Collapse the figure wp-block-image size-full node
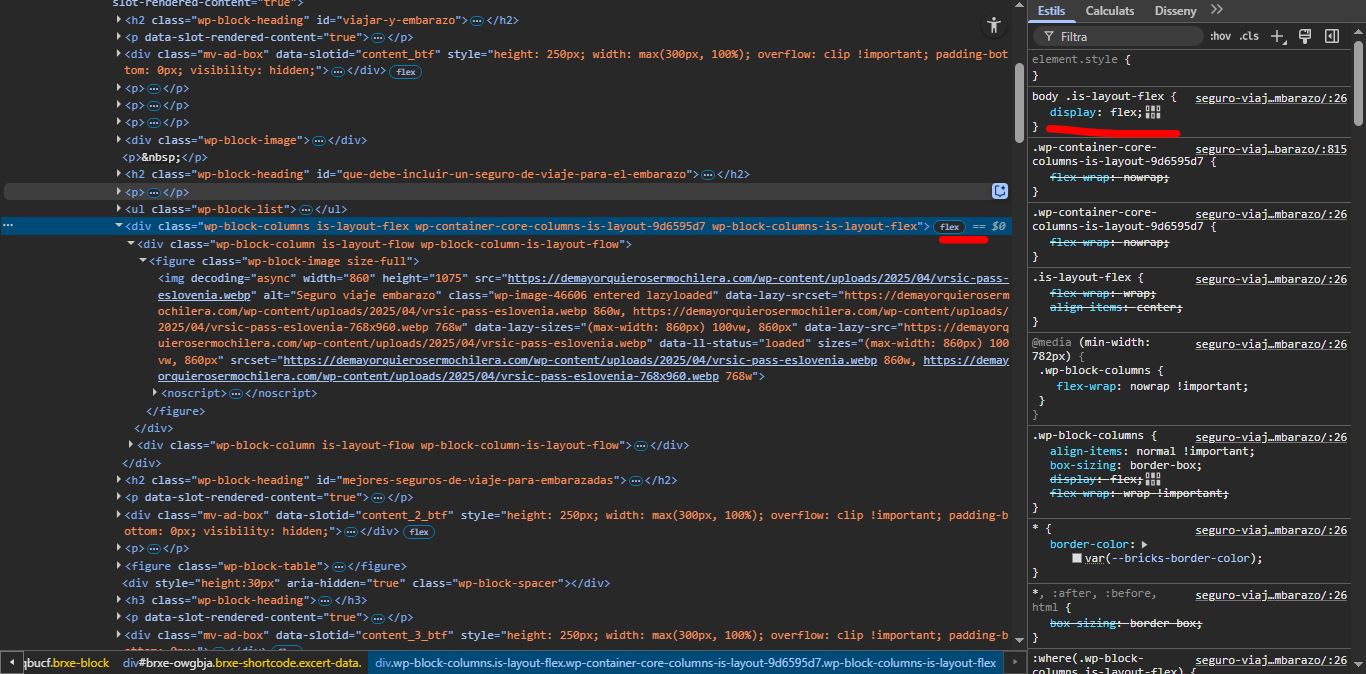Viewport: 1366px width, 674px height. point(143,261)
